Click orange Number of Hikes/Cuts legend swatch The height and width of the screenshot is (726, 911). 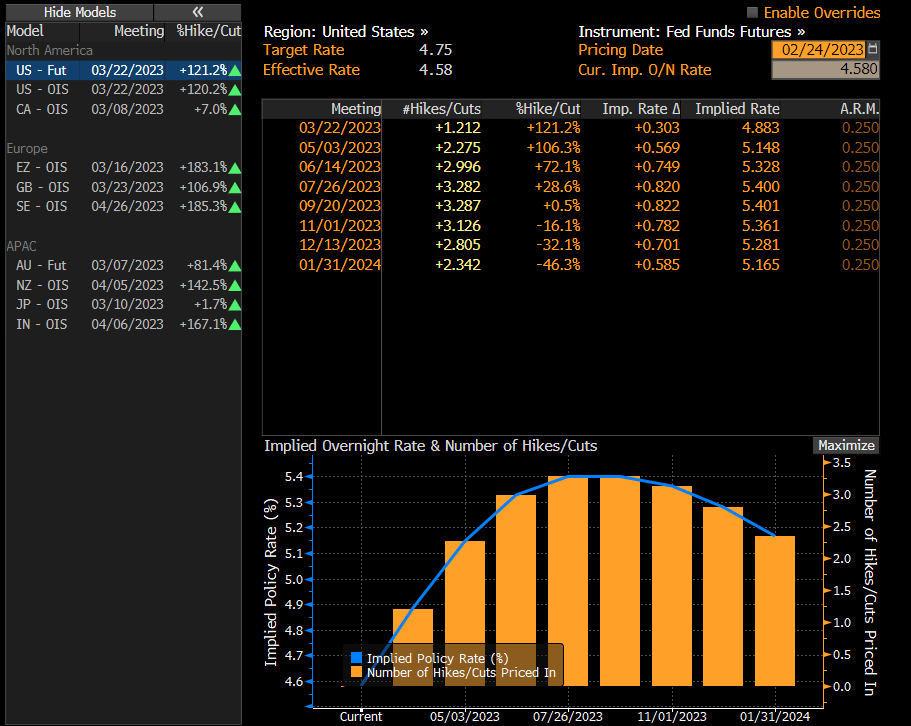click(x=356, y=673)
